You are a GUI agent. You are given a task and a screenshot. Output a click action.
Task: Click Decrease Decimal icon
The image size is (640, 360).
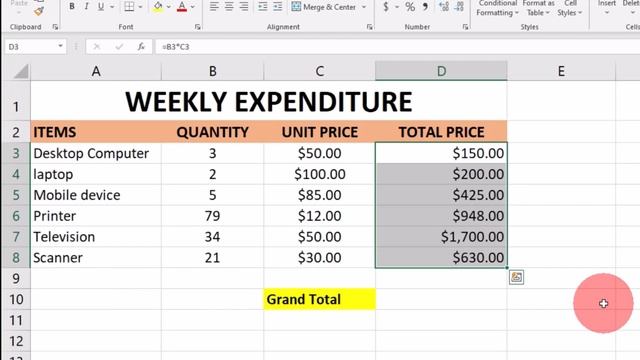[459, 7]
